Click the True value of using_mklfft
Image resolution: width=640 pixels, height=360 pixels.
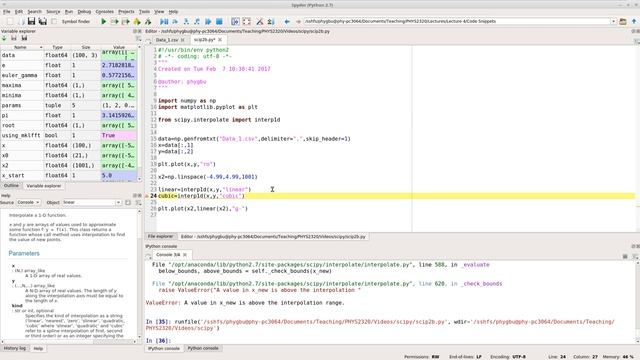click(119, 135)
